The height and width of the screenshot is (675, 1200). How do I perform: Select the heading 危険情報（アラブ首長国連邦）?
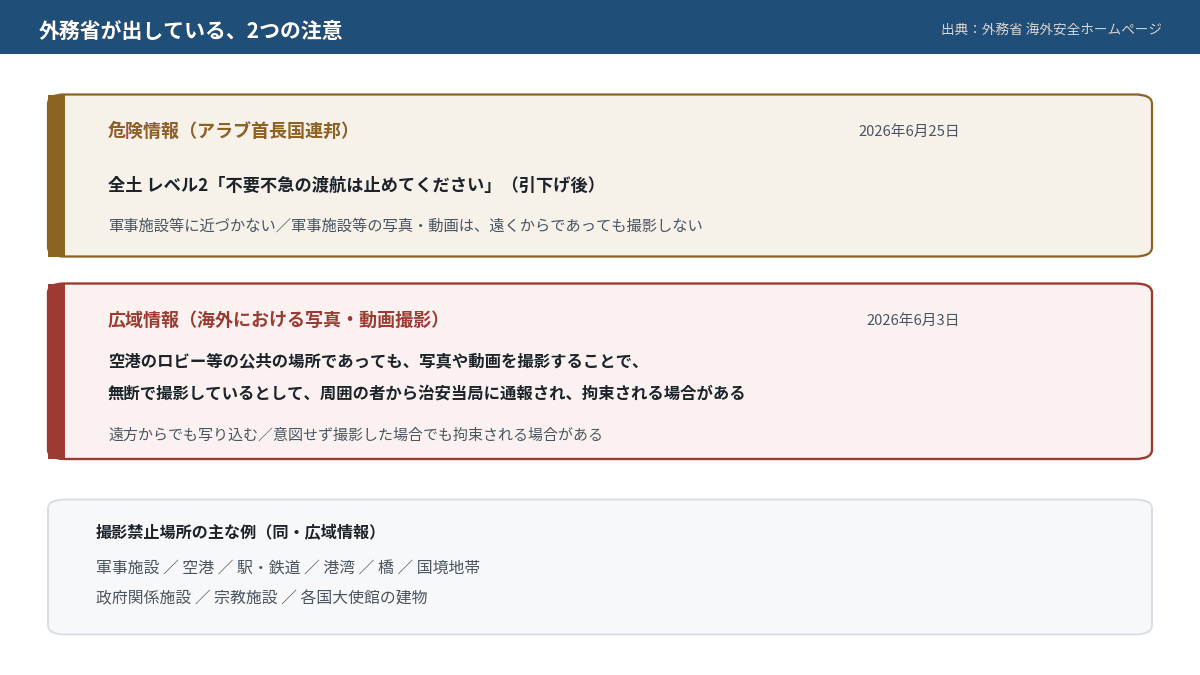click(x=230, y=131)
